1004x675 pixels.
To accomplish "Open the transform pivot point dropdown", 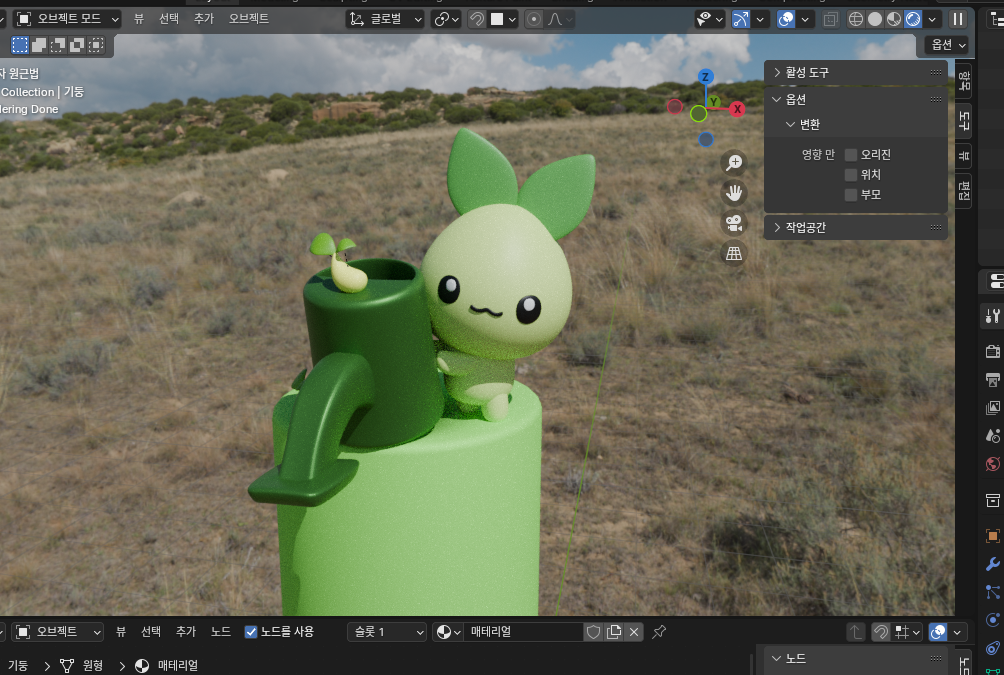I will (x=446, y=19).
